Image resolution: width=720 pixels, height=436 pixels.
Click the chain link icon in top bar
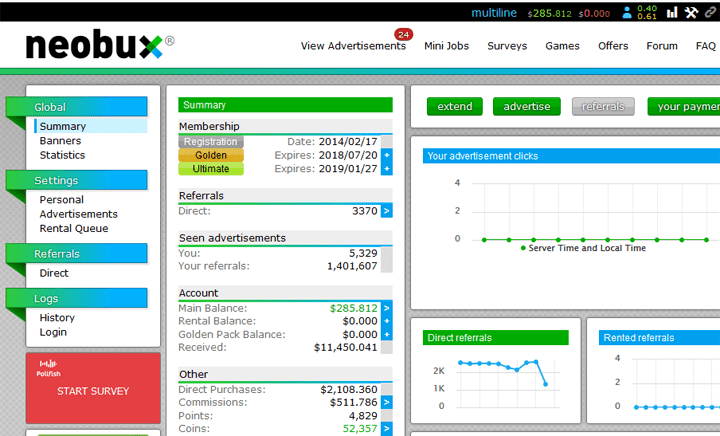[x=711, y=12]
